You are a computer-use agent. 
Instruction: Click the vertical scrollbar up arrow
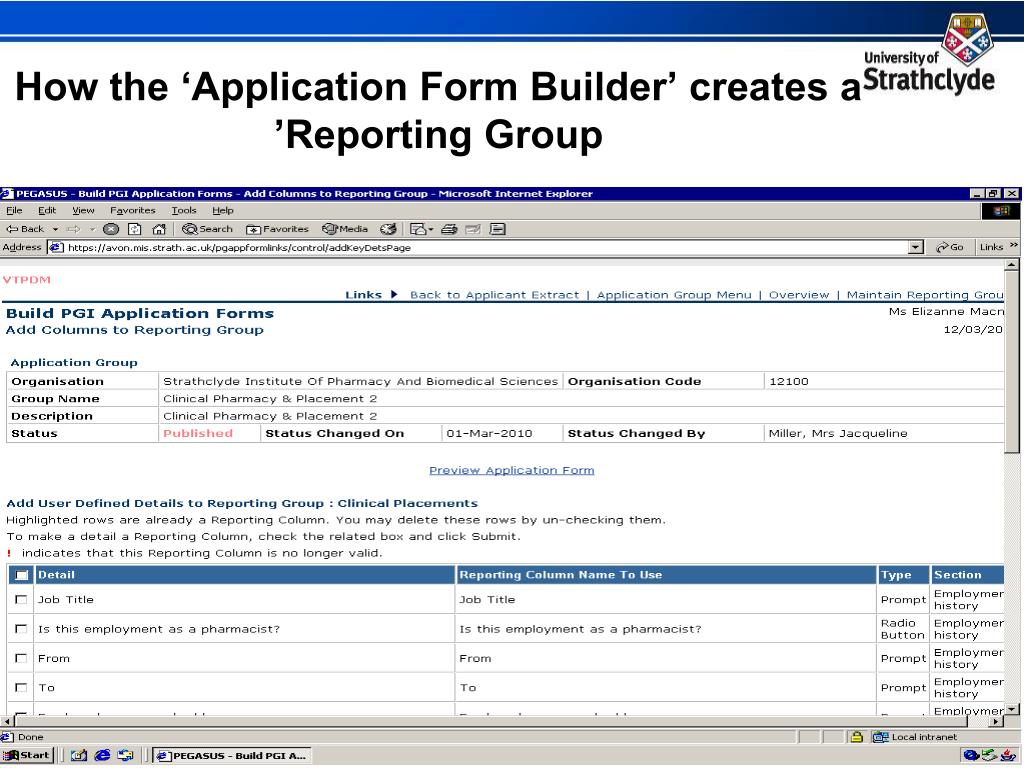[x=1012, y=265]
